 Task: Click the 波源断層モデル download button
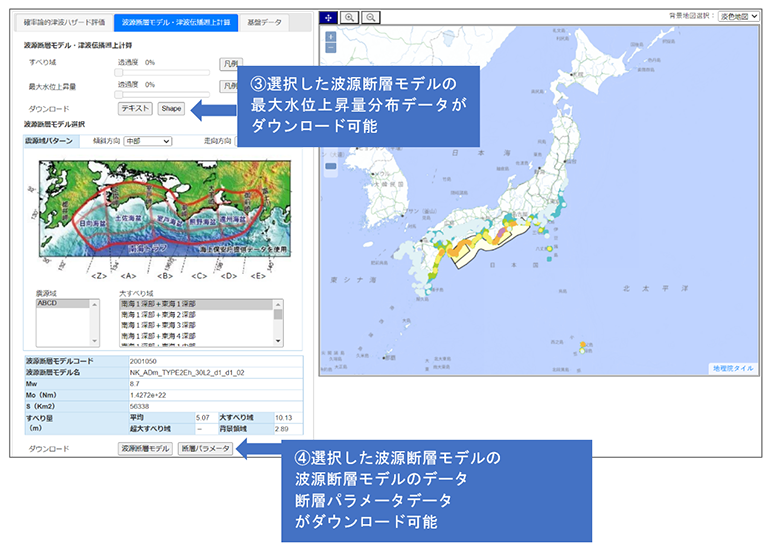pos(145,449)
